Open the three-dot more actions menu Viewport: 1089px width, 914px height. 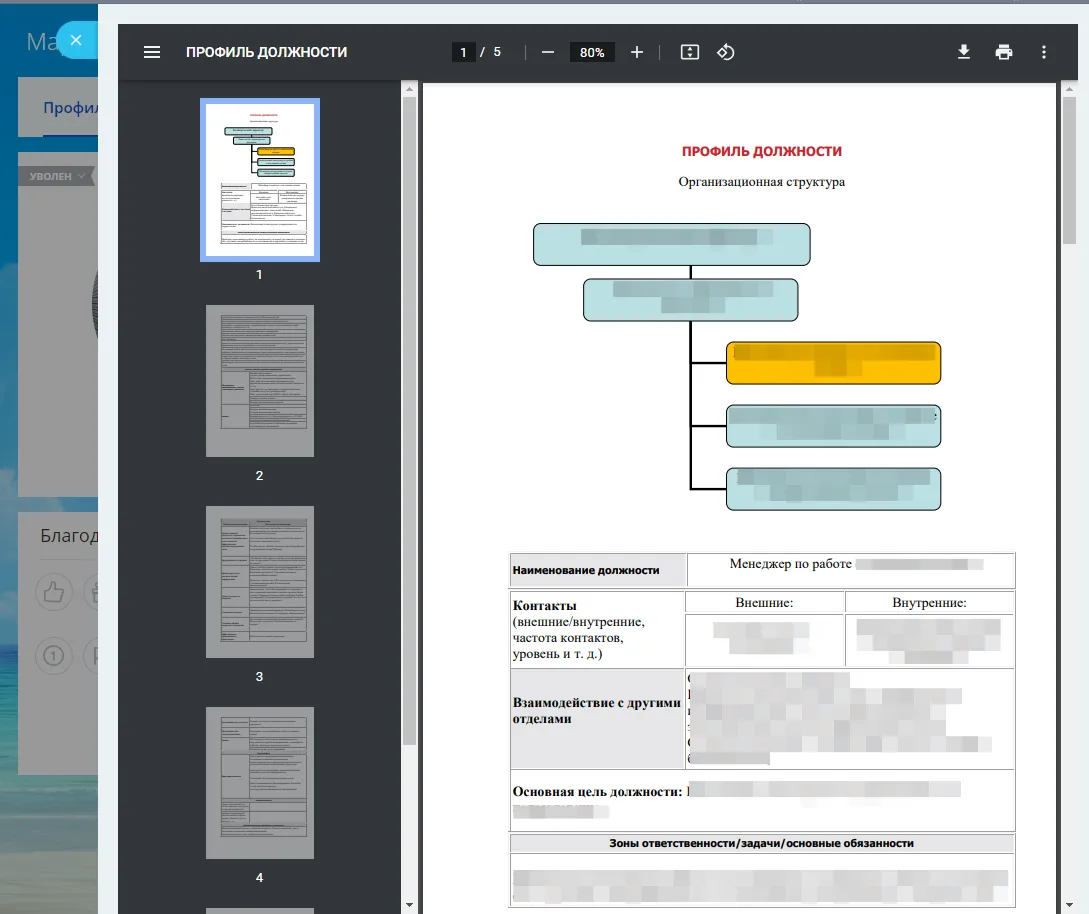coord(1044,52)
